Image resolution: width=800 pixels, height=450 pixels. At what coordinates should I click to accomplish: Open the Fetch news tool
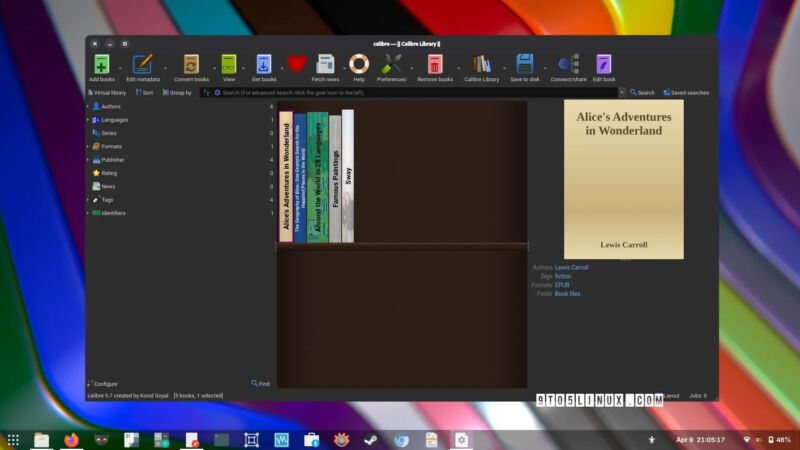[325, 65]
